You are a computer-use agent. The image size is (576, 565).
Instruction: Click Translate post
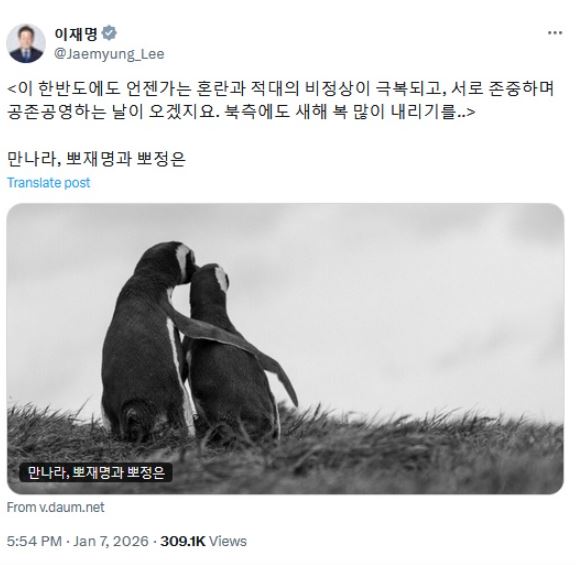pos(48,183)
